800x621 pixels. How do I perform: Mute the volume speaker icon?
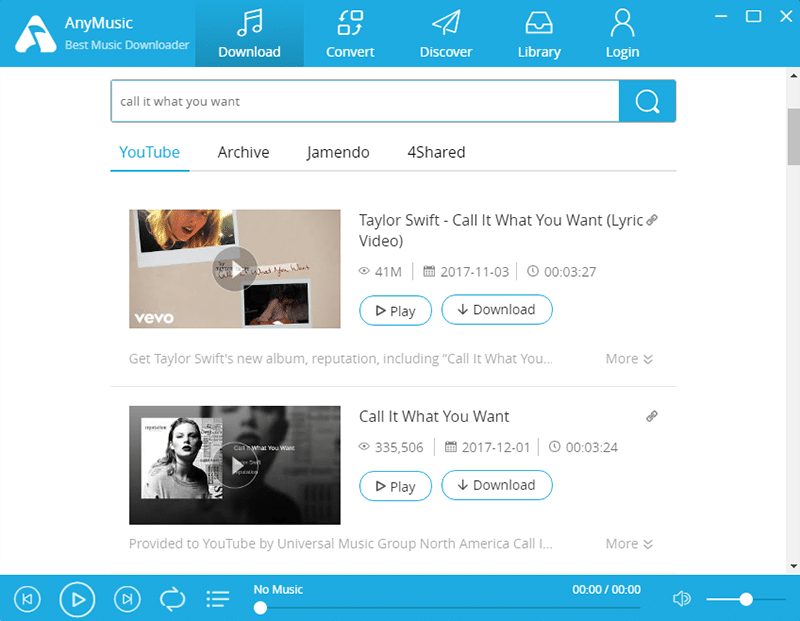tap(682, 599)
